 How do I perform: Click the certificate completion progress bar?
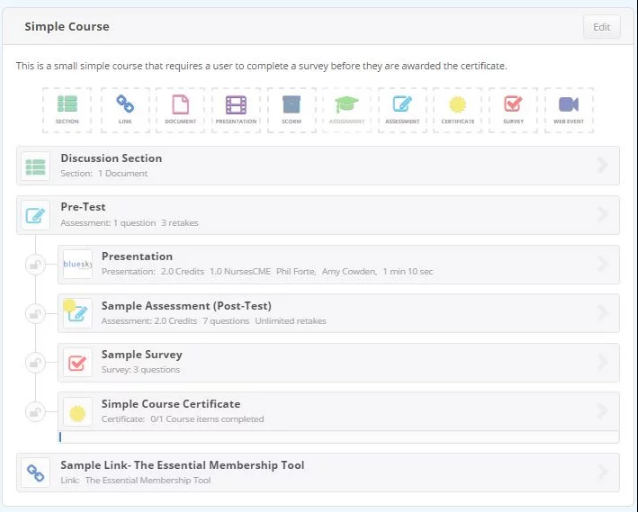[x=338, y=437]
